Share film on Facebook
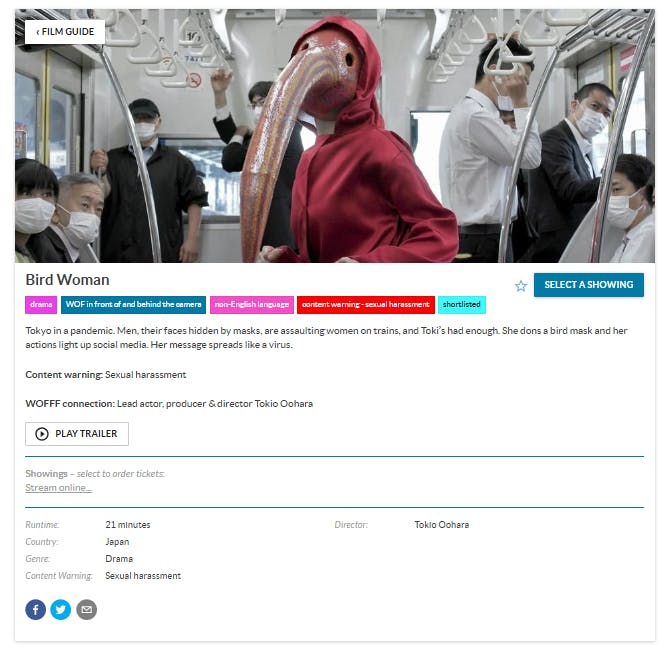The height and width of the screenshot is (649, 671). (x=36, y=609)
